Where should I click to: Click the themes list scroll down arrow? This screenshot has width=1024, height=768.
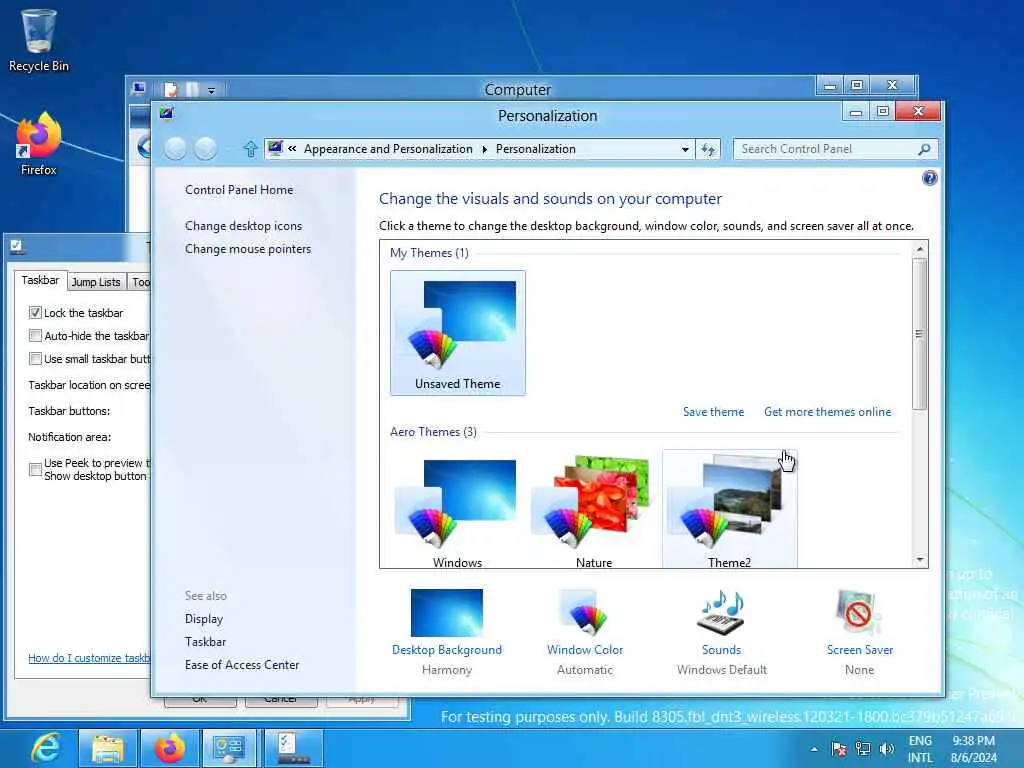click(x=920, y=560)
